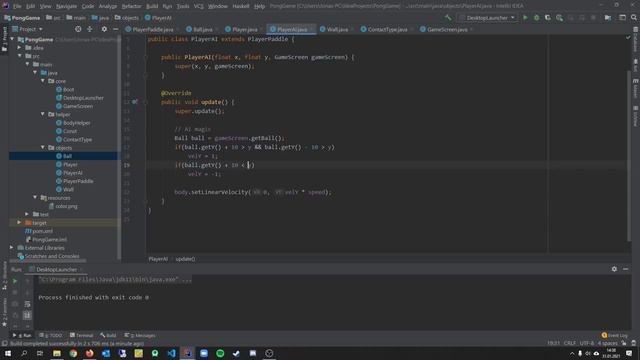
Task: Collapse the helper package
Action: [x=43, y=114]
